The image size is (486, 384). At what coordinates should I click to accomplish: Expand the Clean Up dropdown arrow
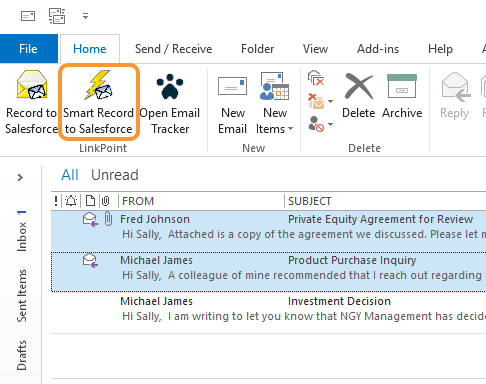330,101
